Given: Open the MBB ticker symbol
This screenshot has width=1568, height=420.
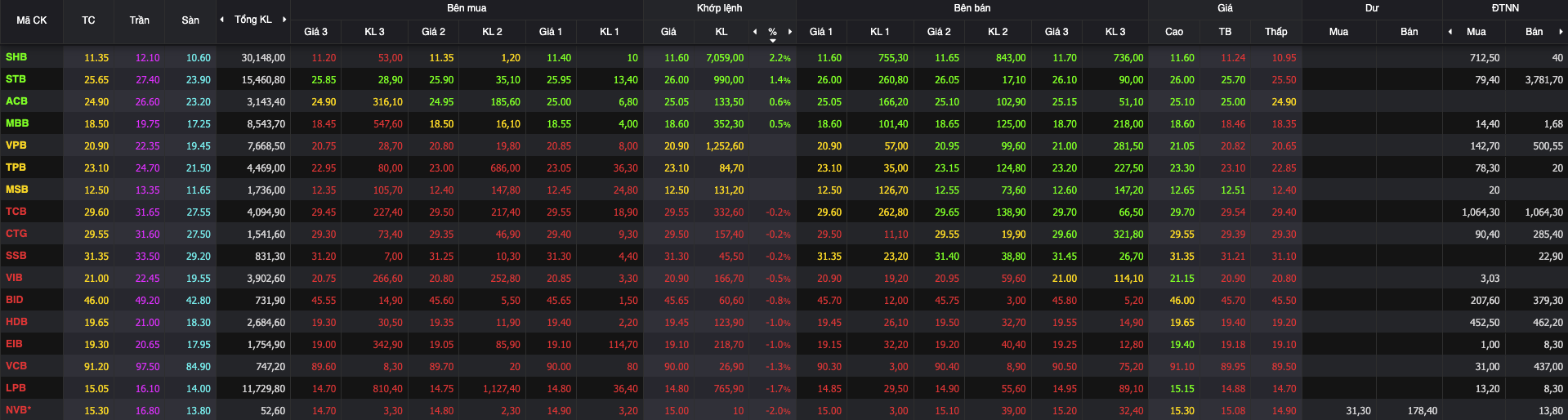Looking at the screenshot, I should coord(17,123).
